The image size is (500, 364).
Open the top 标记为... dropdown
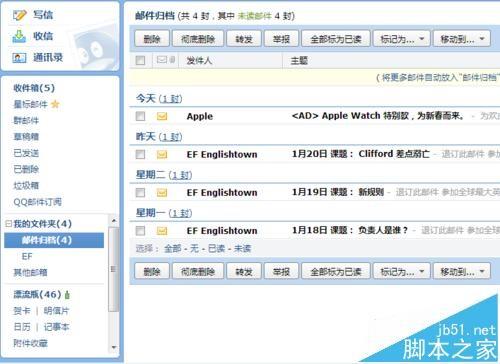[402, 39]
